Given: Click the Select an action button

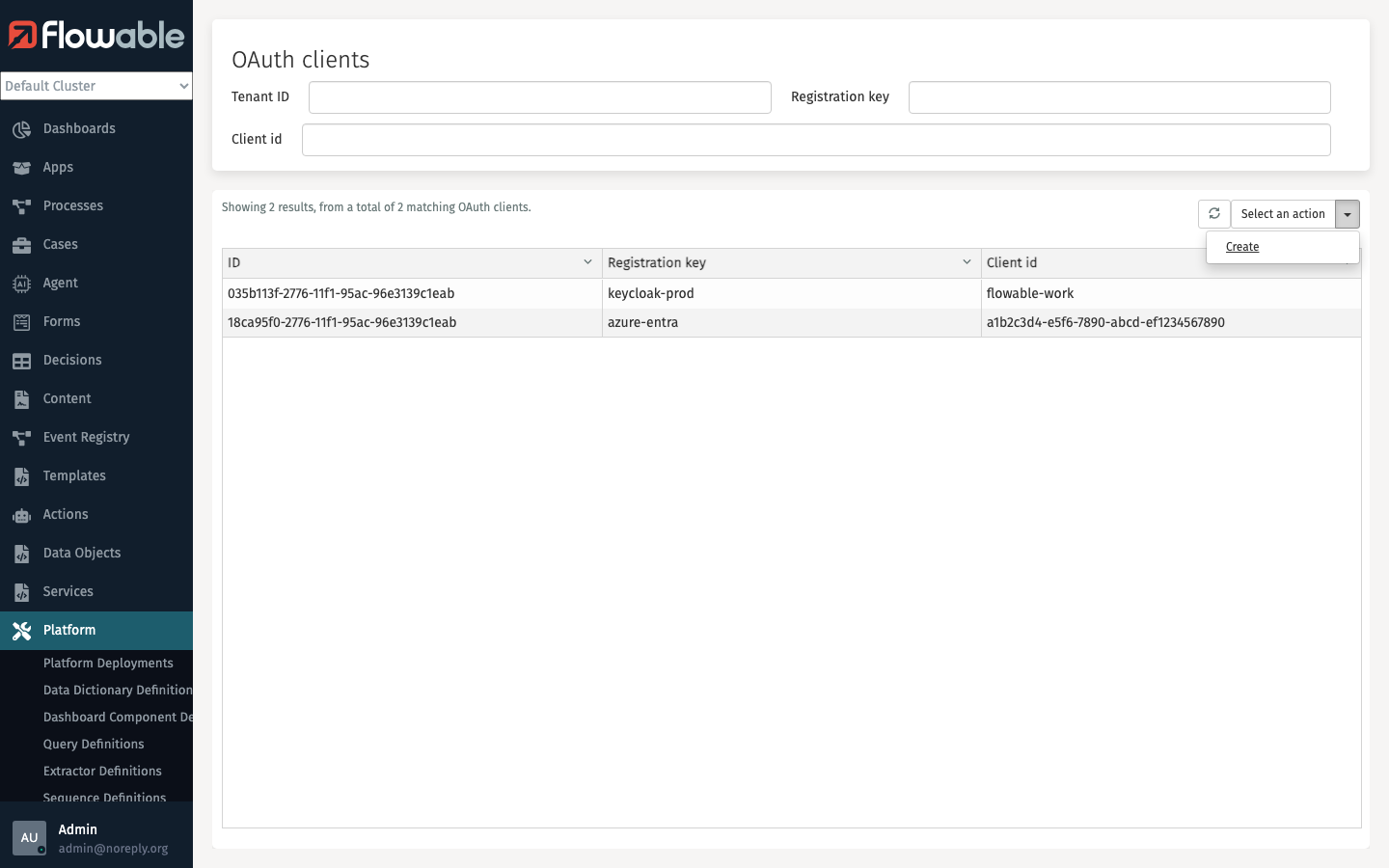Looking at the screenshot, I should click(x=1283, y=213).
